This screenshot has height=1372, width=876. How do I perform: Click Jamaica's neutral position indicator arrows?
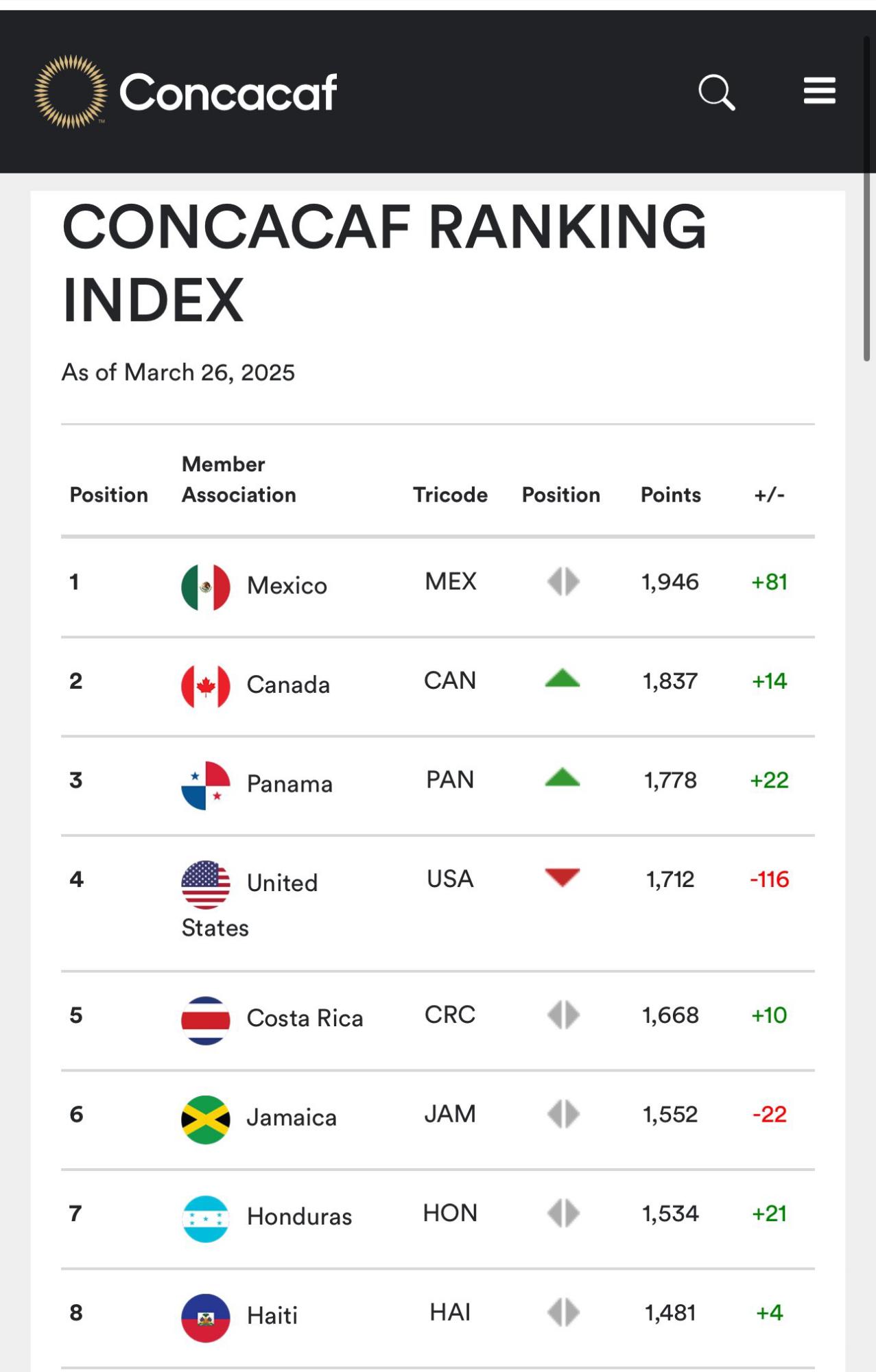coord(561,1115)
